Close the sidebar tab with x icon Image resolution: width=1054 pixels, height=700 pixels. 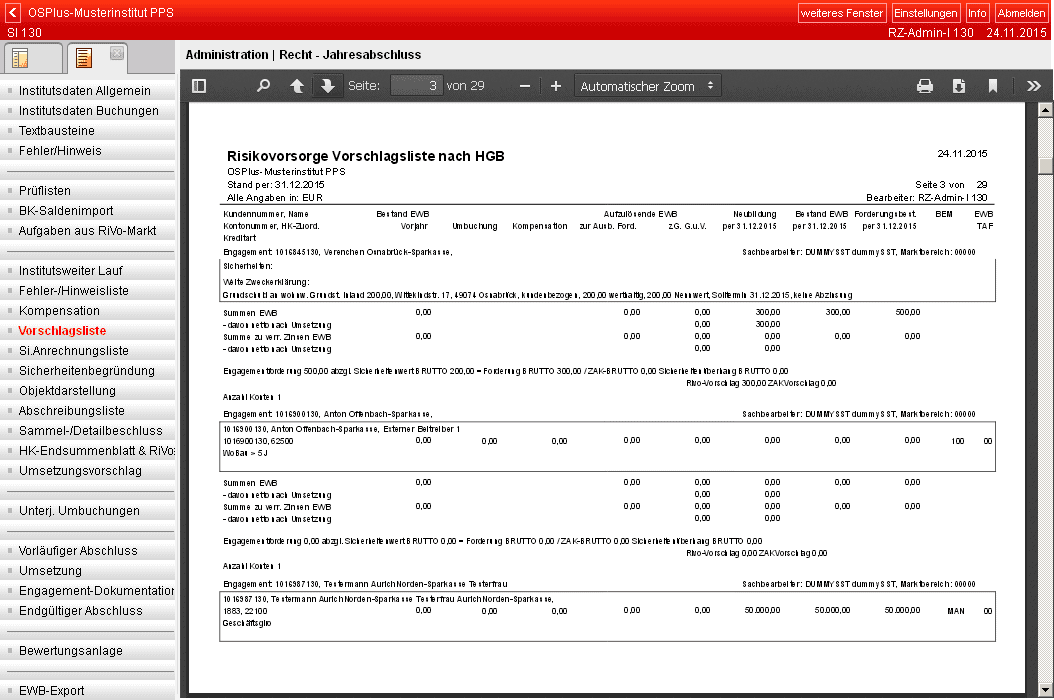click(117, 52)
